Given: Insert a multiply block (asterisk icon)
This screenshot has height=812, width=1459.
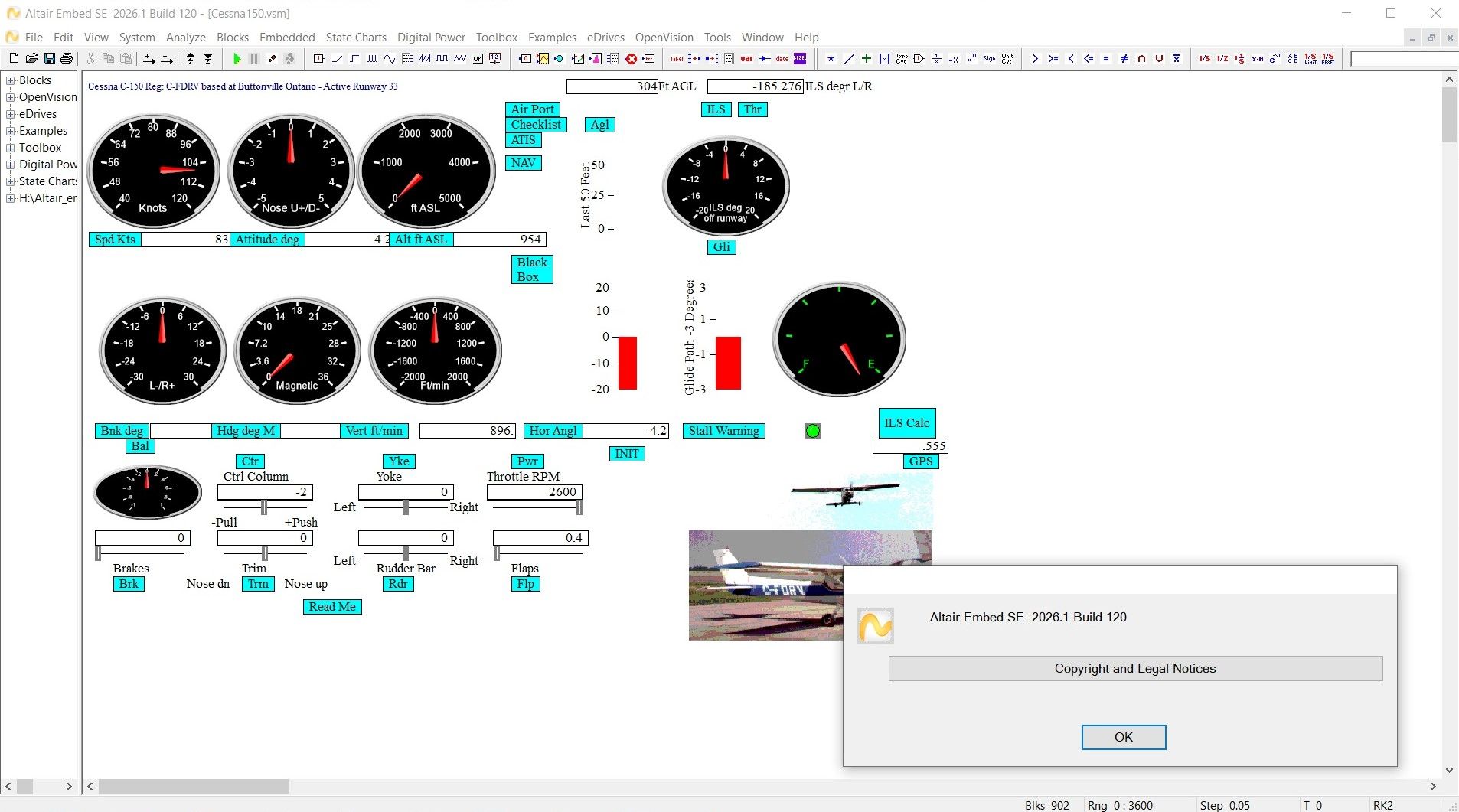Looking at the screenshot, I should point(831,58).
